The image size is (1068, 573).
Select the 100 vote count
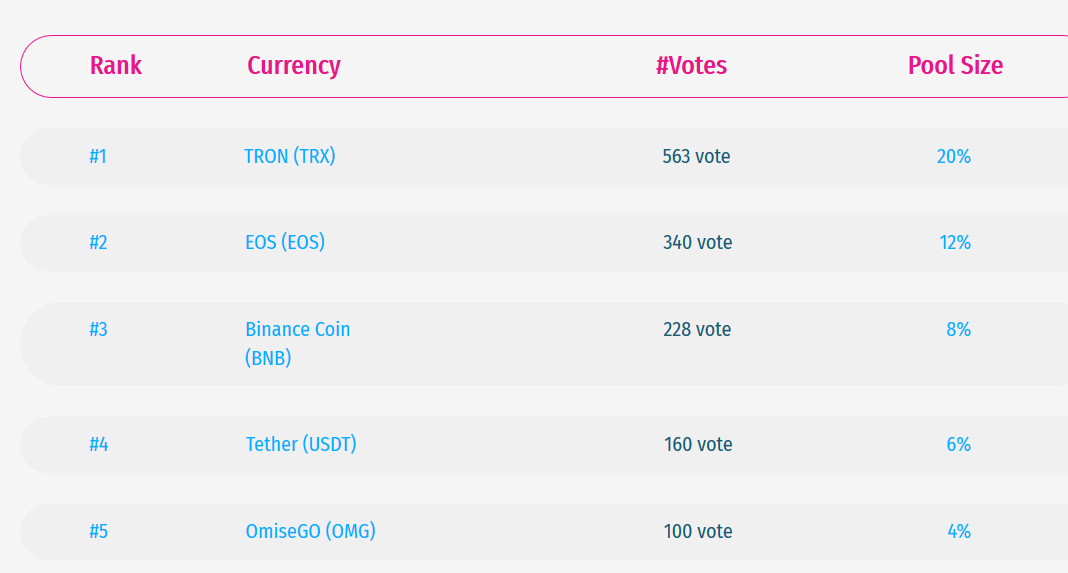click(698, 532)
